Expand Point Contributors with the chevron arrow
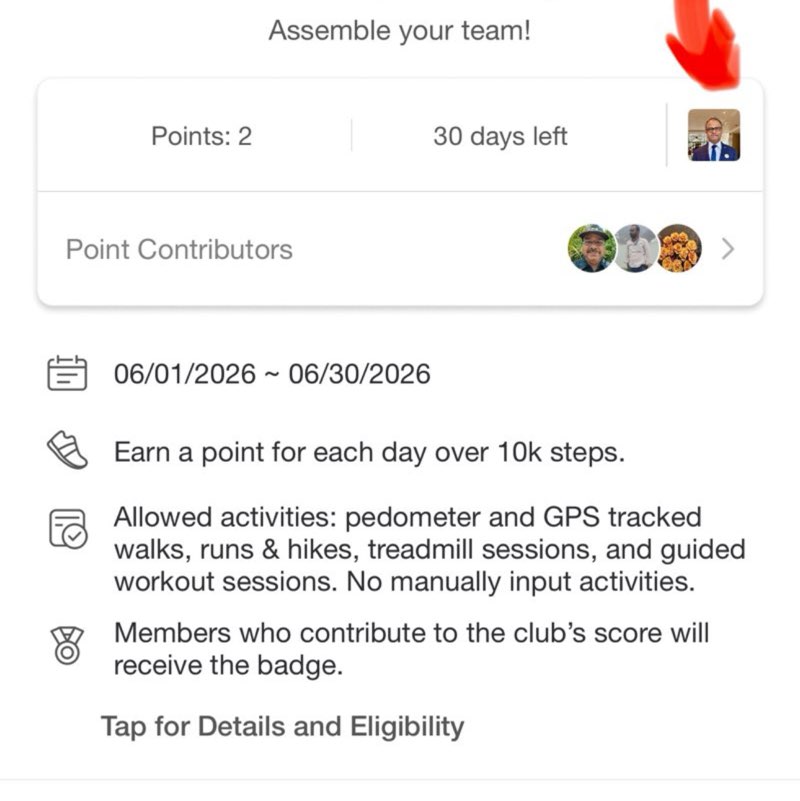The height and width of the screenshot is (801, 800). pos(728,249)
